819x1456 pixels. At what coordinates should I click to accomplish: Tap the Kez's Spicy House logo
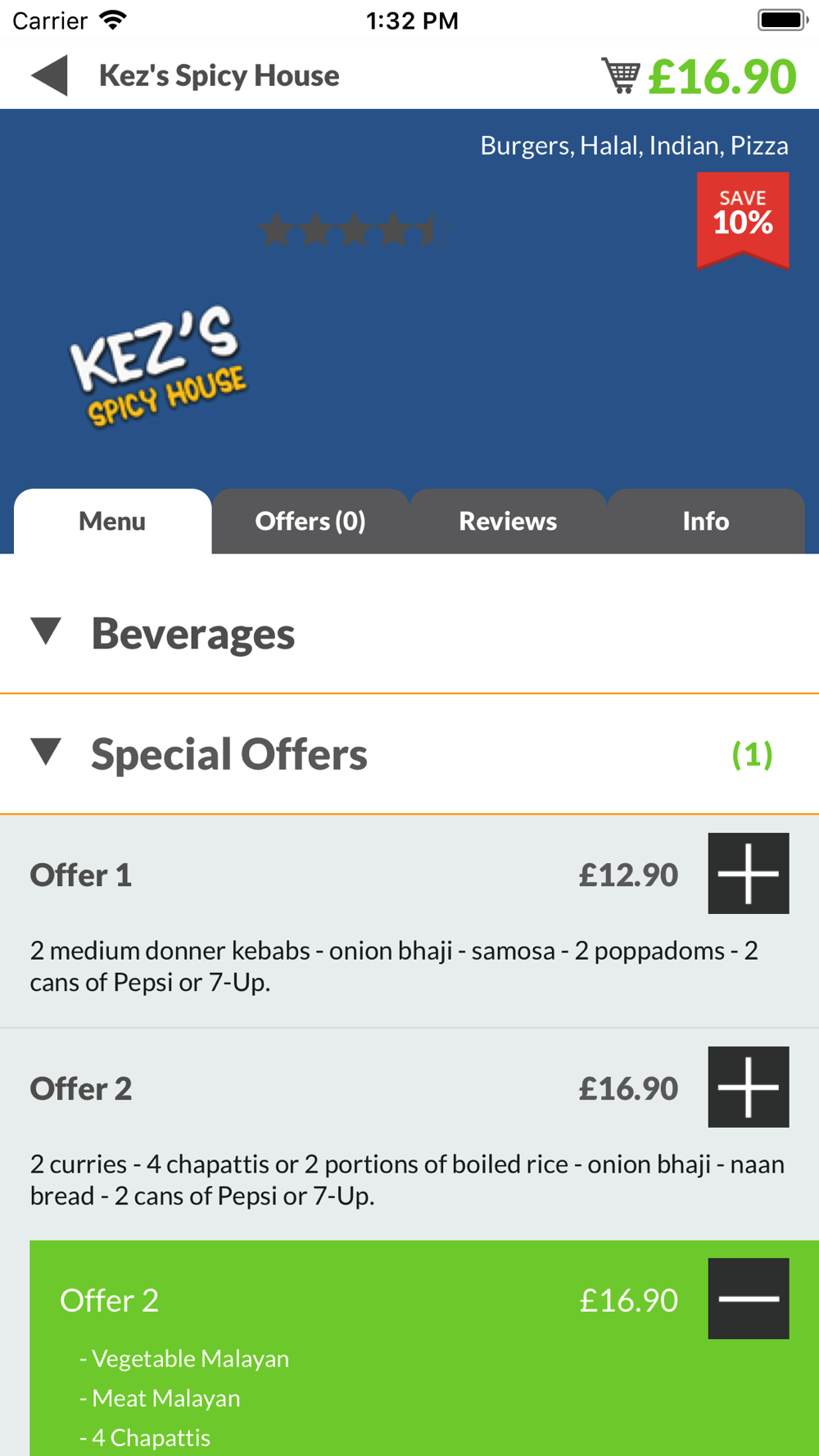click(157, 368)
